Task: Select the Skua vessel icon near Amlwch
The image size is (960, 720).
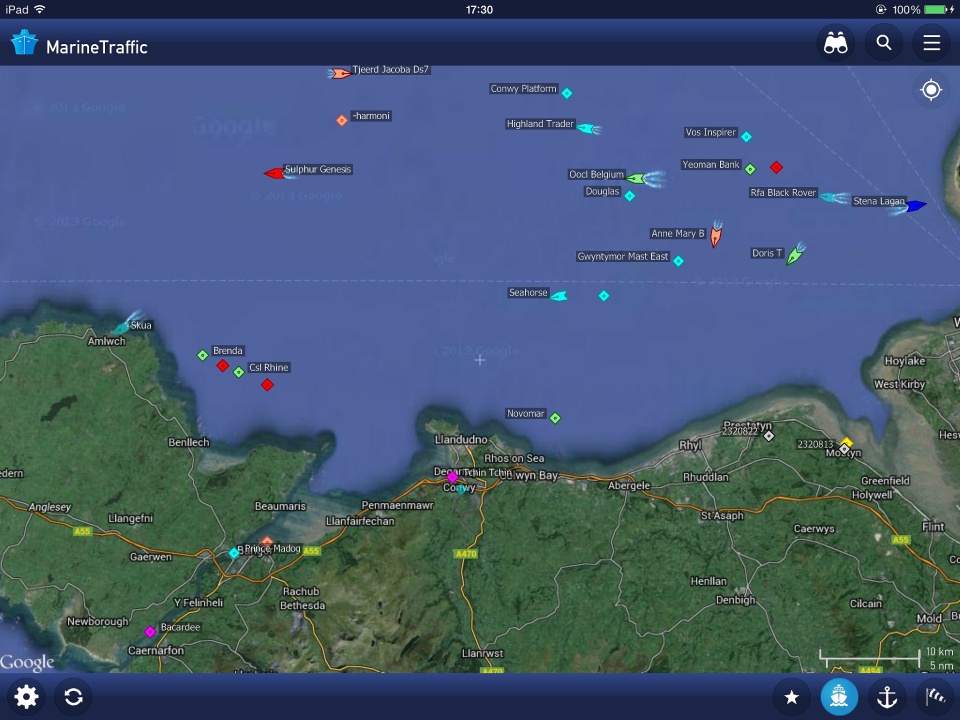Action: pos(121,328)
